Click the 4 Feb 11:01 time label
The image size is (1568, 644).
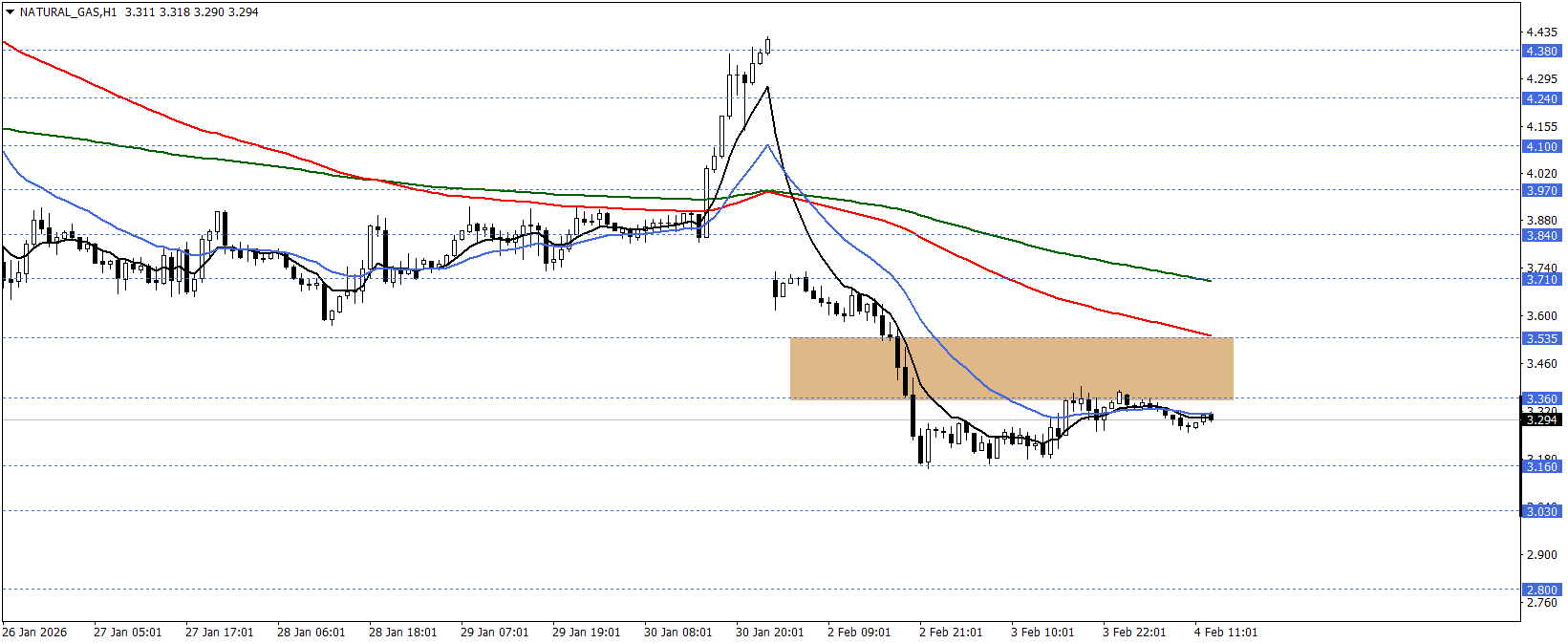click(1226, 633)
